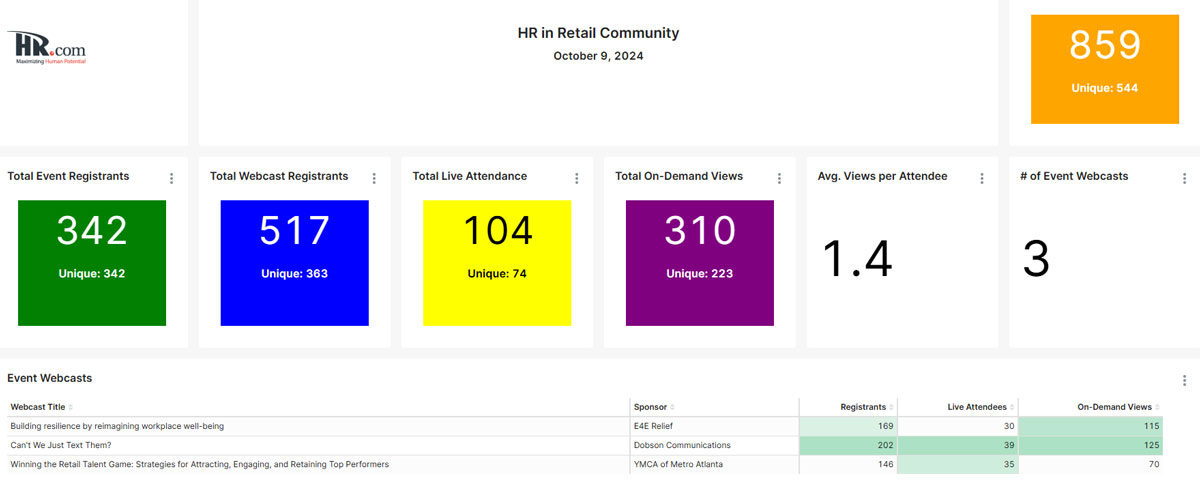The height and width of the screenshot is (490, 1200).
Task: Click the 39 live attendees cell
Action: click(958, 445)
